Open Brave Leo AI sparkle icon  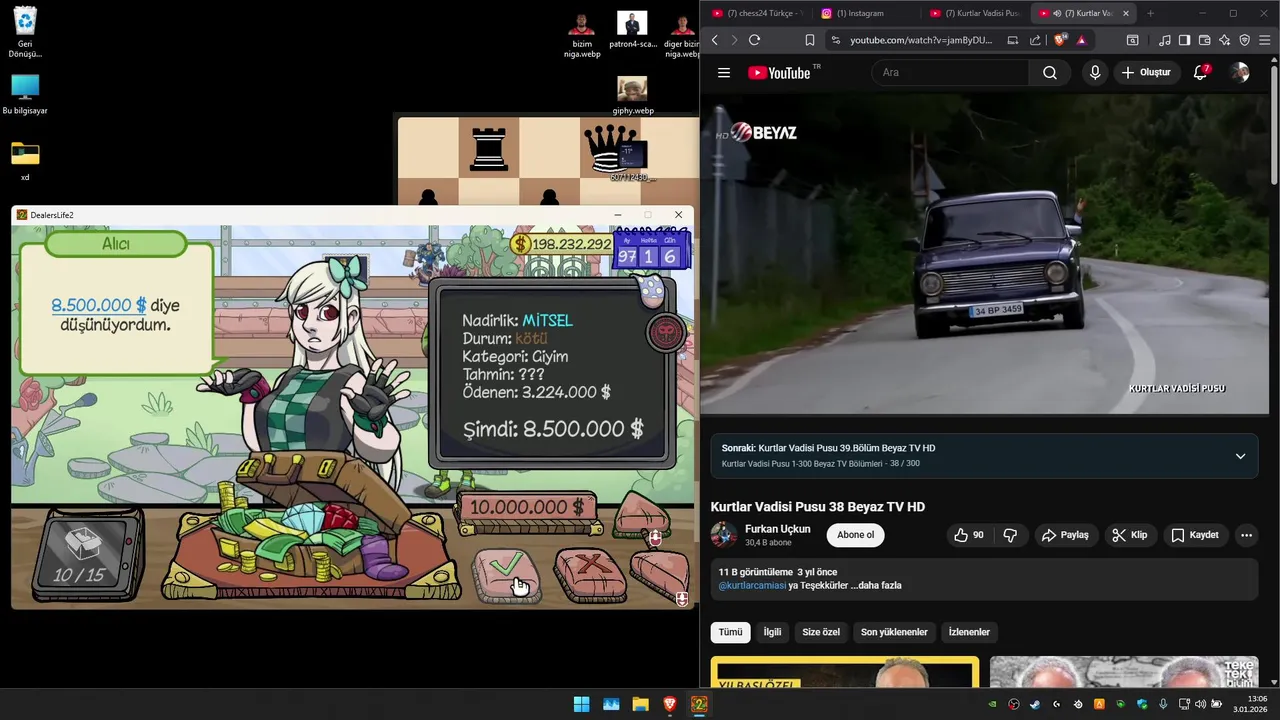click(x=1224, y=40)
